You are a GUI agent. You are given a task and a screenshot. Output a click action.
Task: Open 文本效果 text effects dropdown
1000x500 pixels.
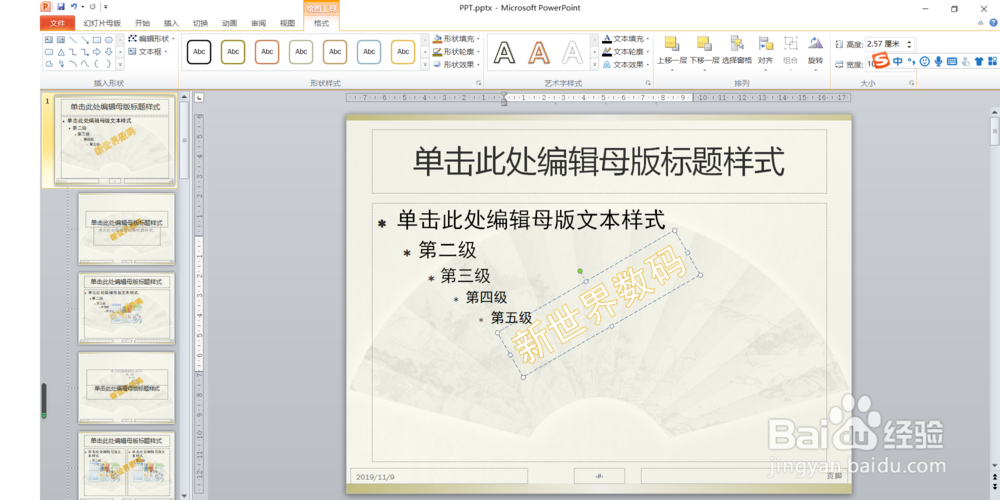pos(626,64)
